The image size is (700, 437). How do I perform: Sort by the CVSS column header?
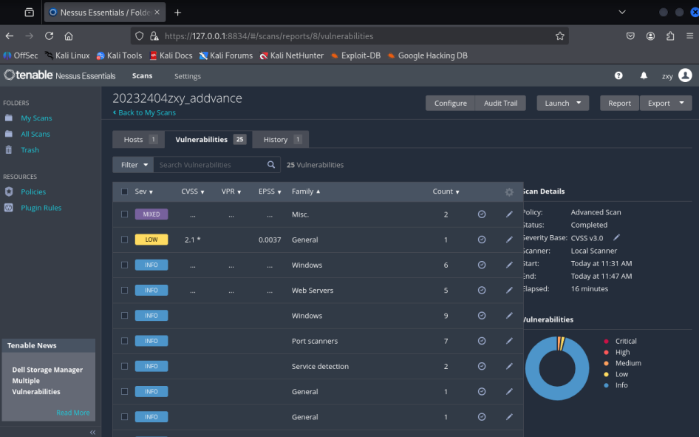tap(192, 191)
